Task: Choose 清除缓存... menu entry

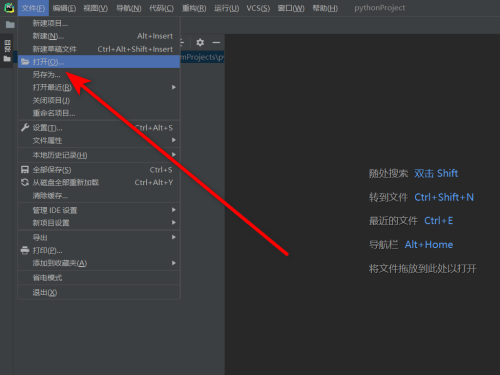Action: click(99, 195)
